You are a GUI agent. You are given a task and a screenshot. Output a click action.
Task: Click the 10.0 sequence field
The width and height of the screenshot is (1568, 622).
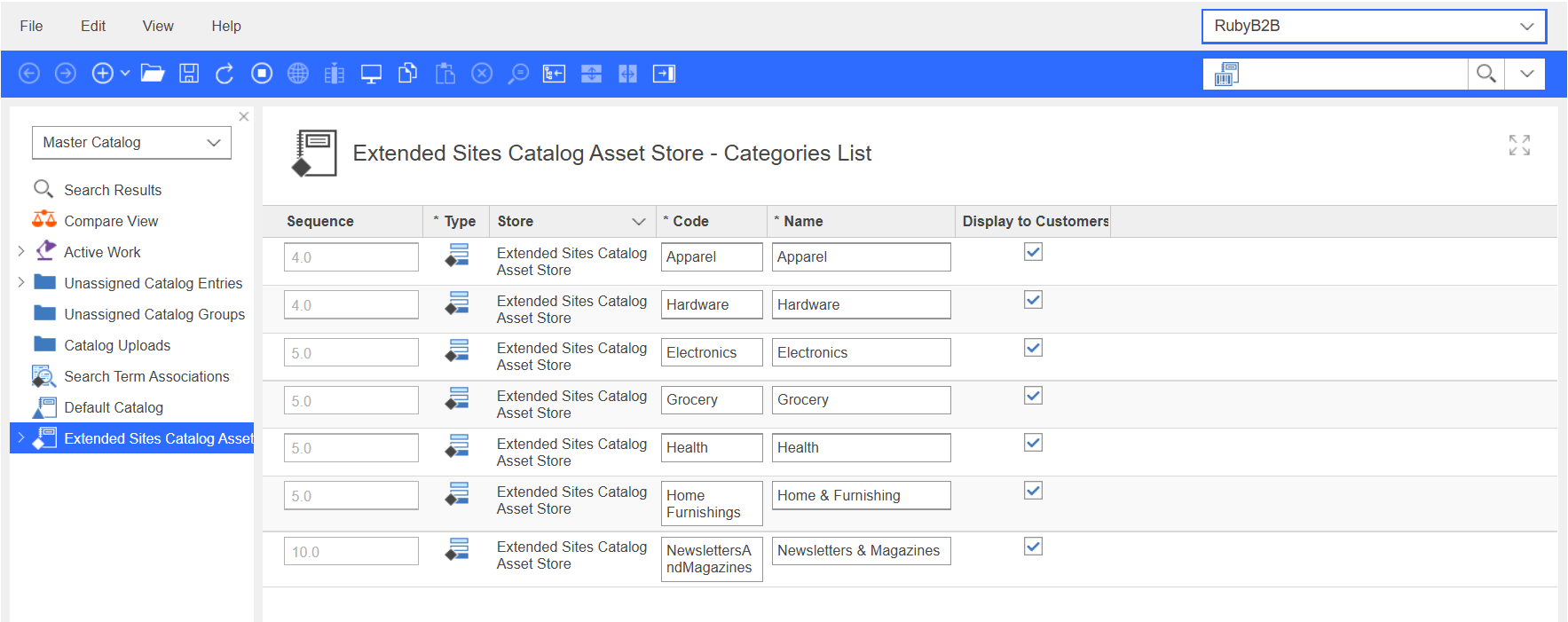click(351, 551)
